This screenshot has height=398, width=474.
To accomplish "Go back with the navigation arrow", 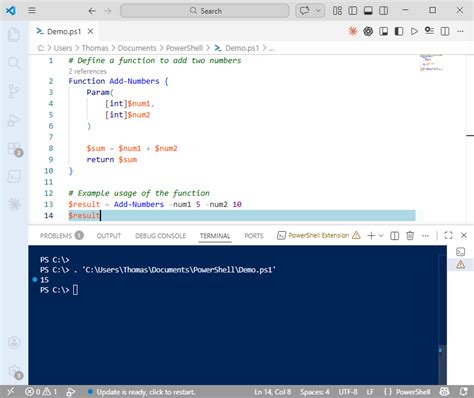I will (92, 11).
